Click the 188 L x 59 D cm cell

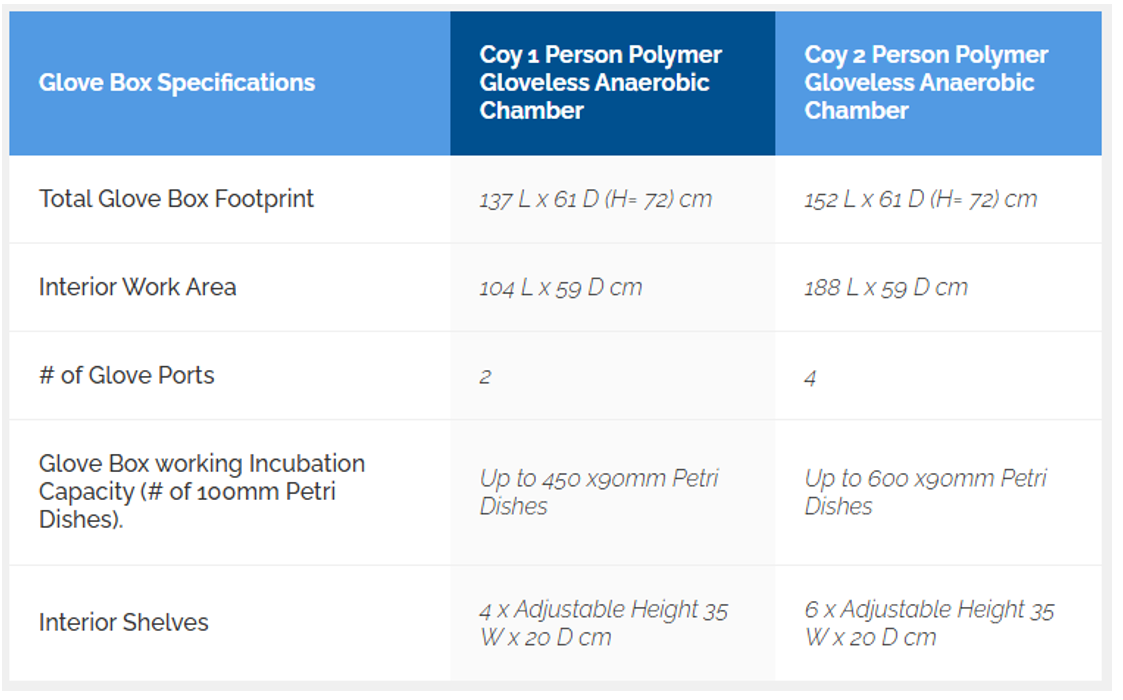[886, 288]
